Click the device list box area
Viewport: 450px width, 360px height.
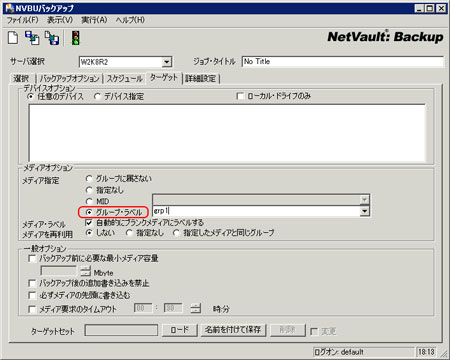pos(227,133)
